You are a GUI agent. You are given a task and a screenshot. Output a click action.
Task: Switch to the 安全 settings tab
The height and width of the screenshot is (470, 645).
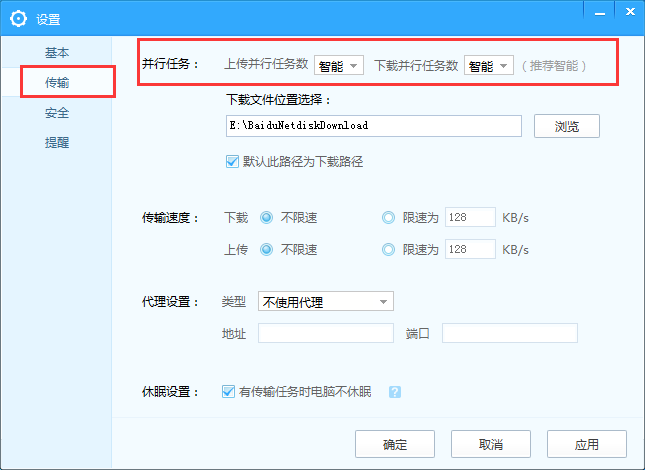57,113
